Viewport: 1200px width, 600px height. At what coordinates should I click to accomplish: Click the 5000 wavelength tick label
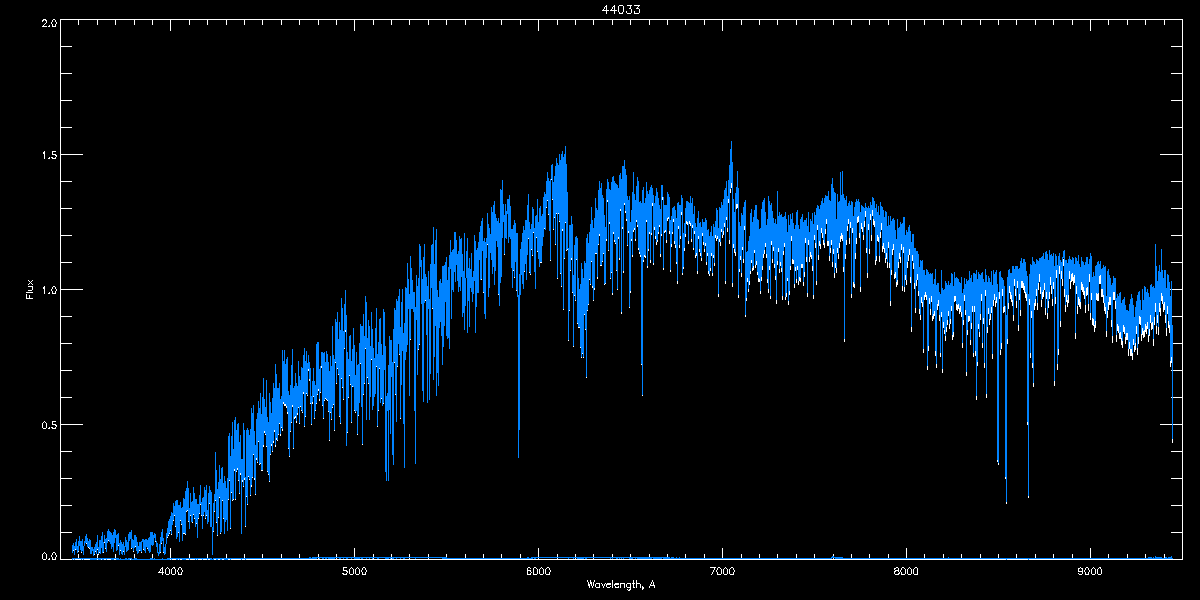point(355,571)
